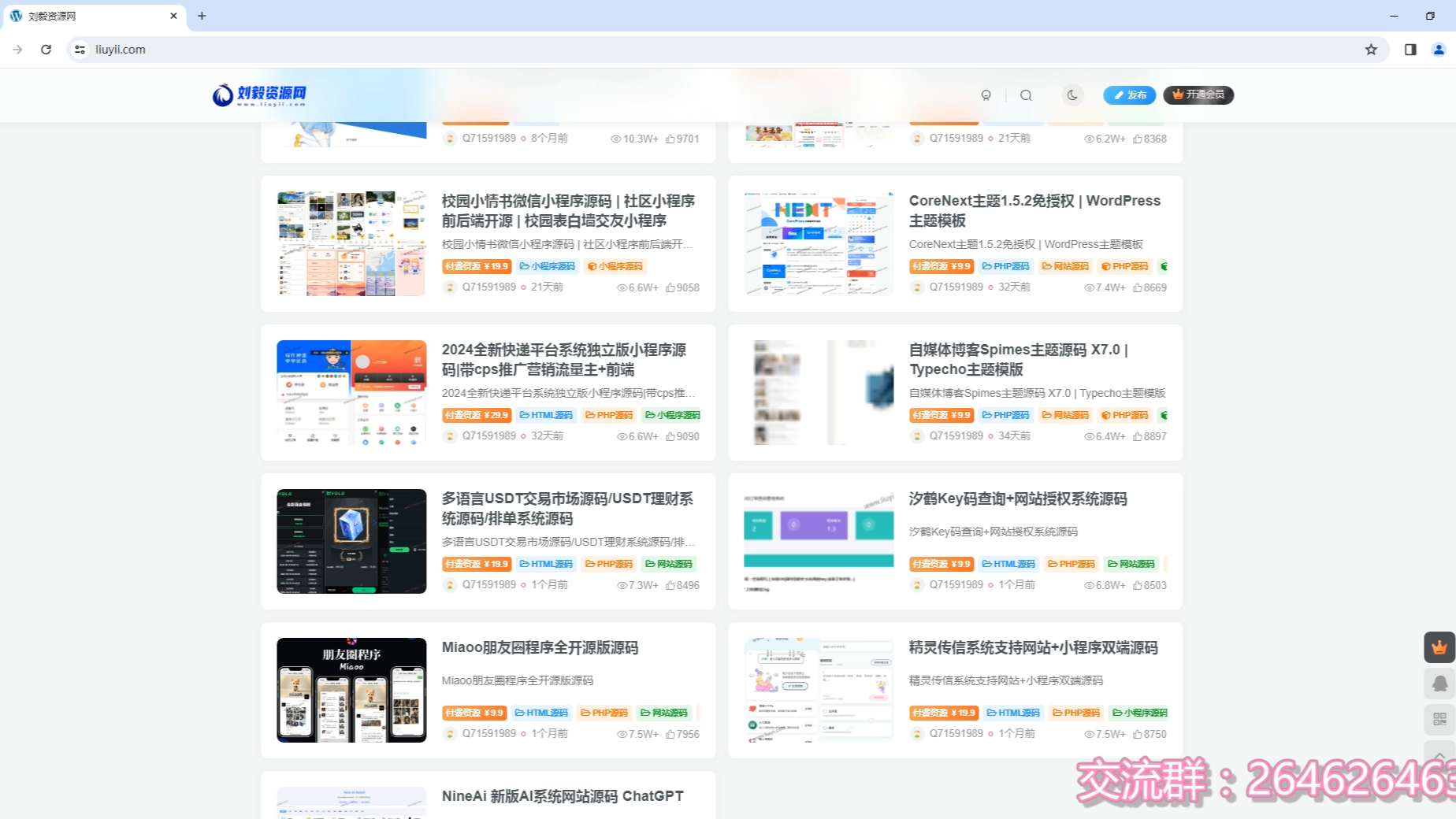
Task: Click the 快递平台 card thumbnail
Action: point(351,392)
